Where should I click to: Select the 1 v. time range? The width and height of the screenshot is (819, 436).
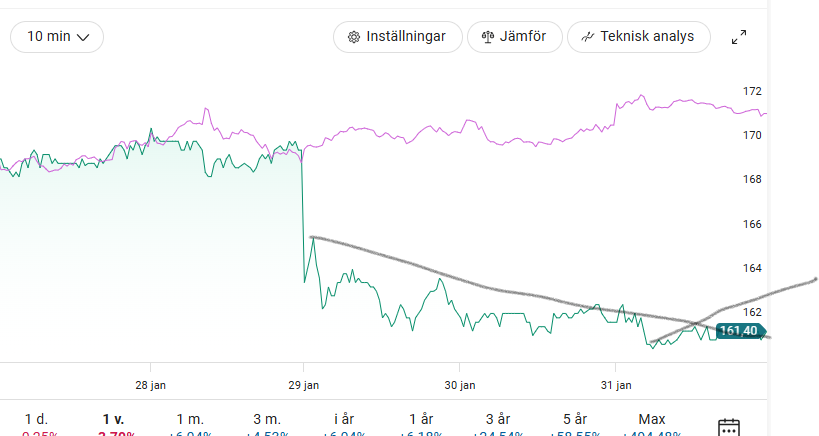112,420
